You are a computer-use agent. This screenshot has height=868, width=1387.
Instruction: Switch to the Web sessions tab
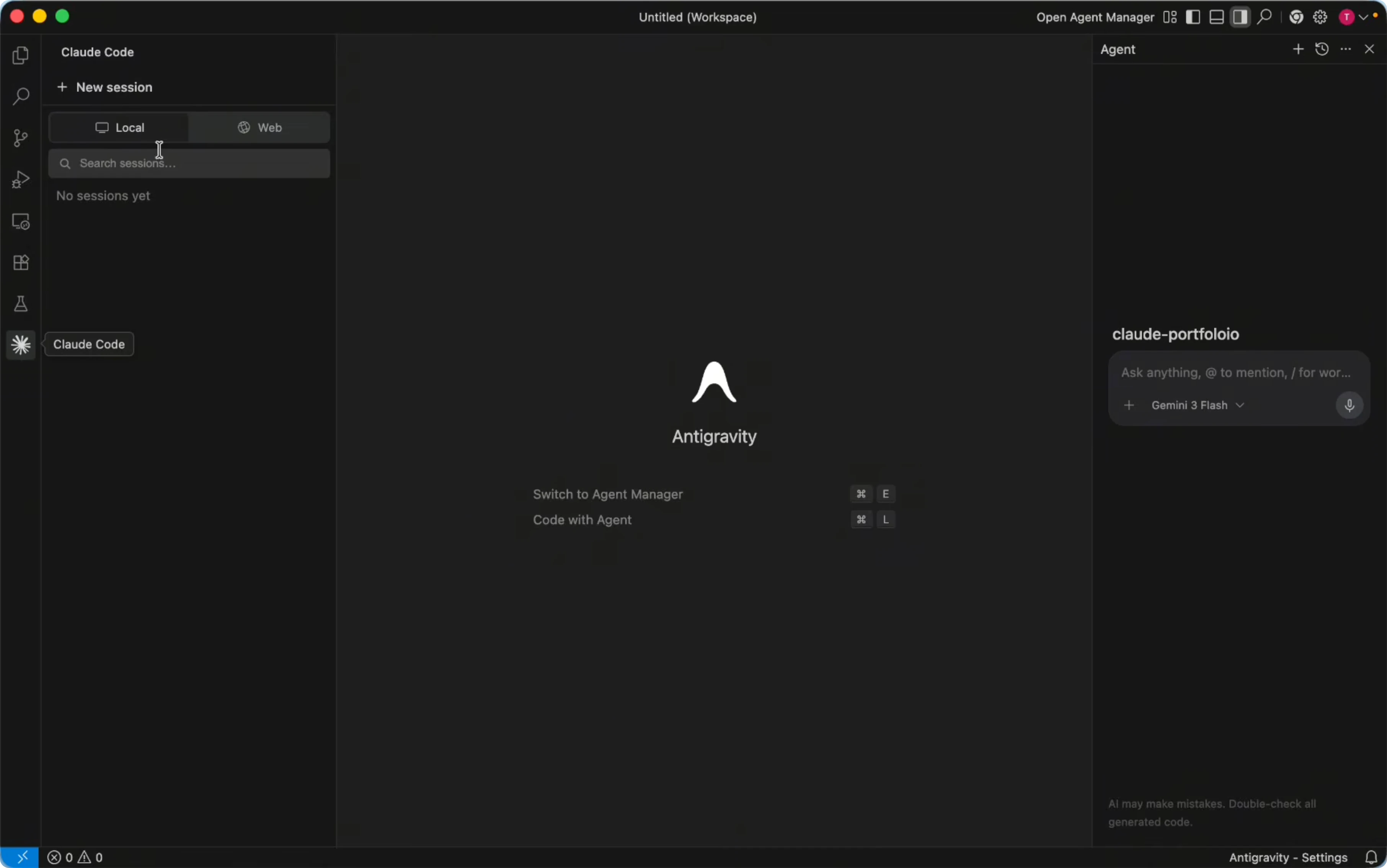(259, 127)
